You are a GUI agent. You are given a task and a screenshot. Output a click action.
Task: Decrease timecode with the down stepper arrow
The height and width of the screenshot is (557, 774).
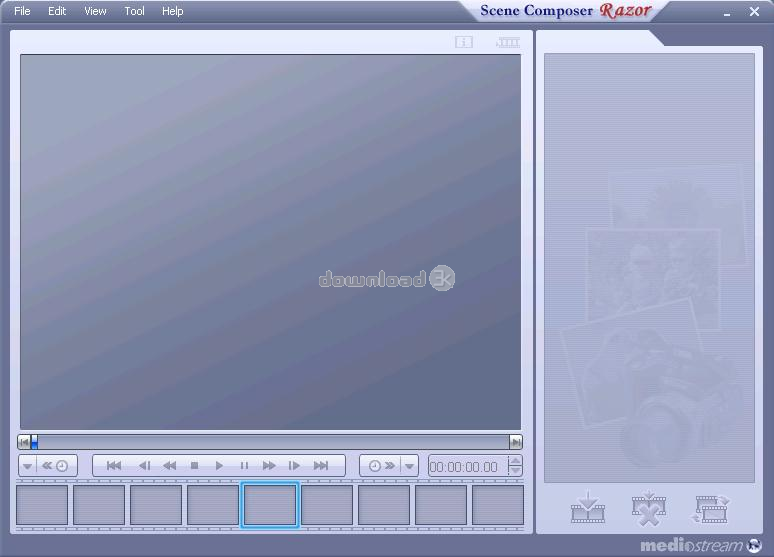[515, 471]
